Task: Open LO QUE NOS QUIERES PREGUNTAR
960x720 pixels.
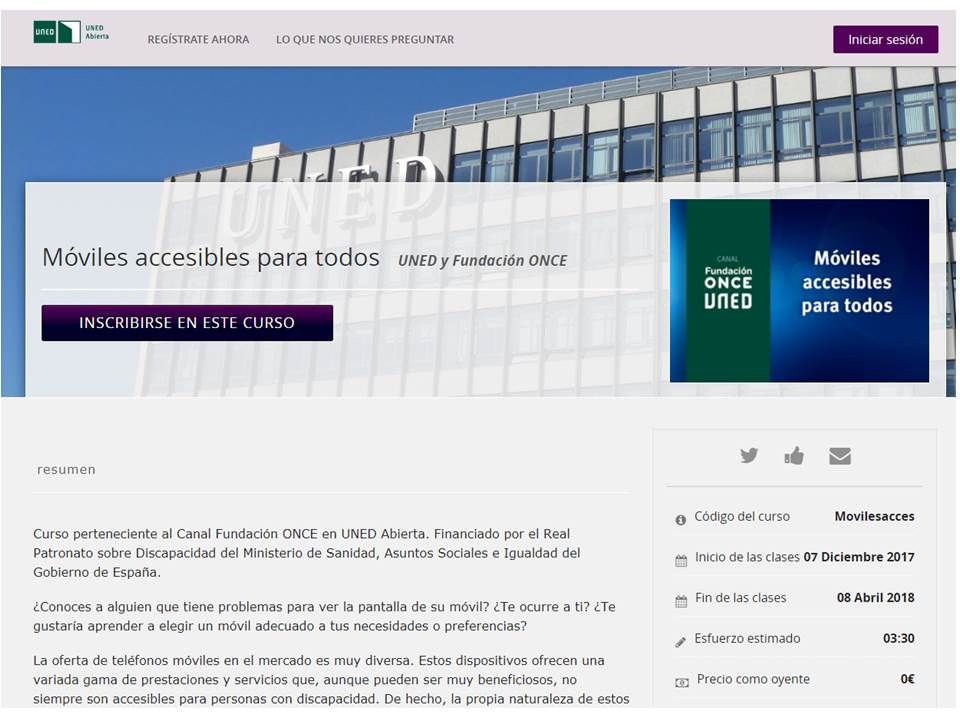Action: click(x=365, y=40)
